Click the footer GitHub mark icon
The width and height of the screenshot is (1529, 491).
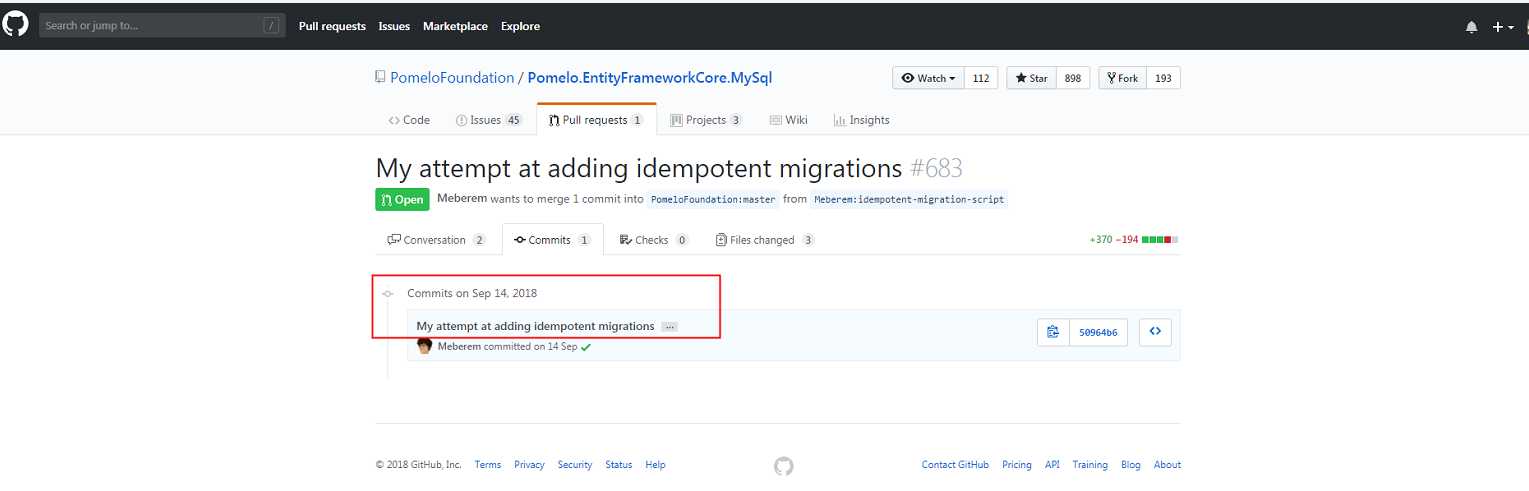784,466
